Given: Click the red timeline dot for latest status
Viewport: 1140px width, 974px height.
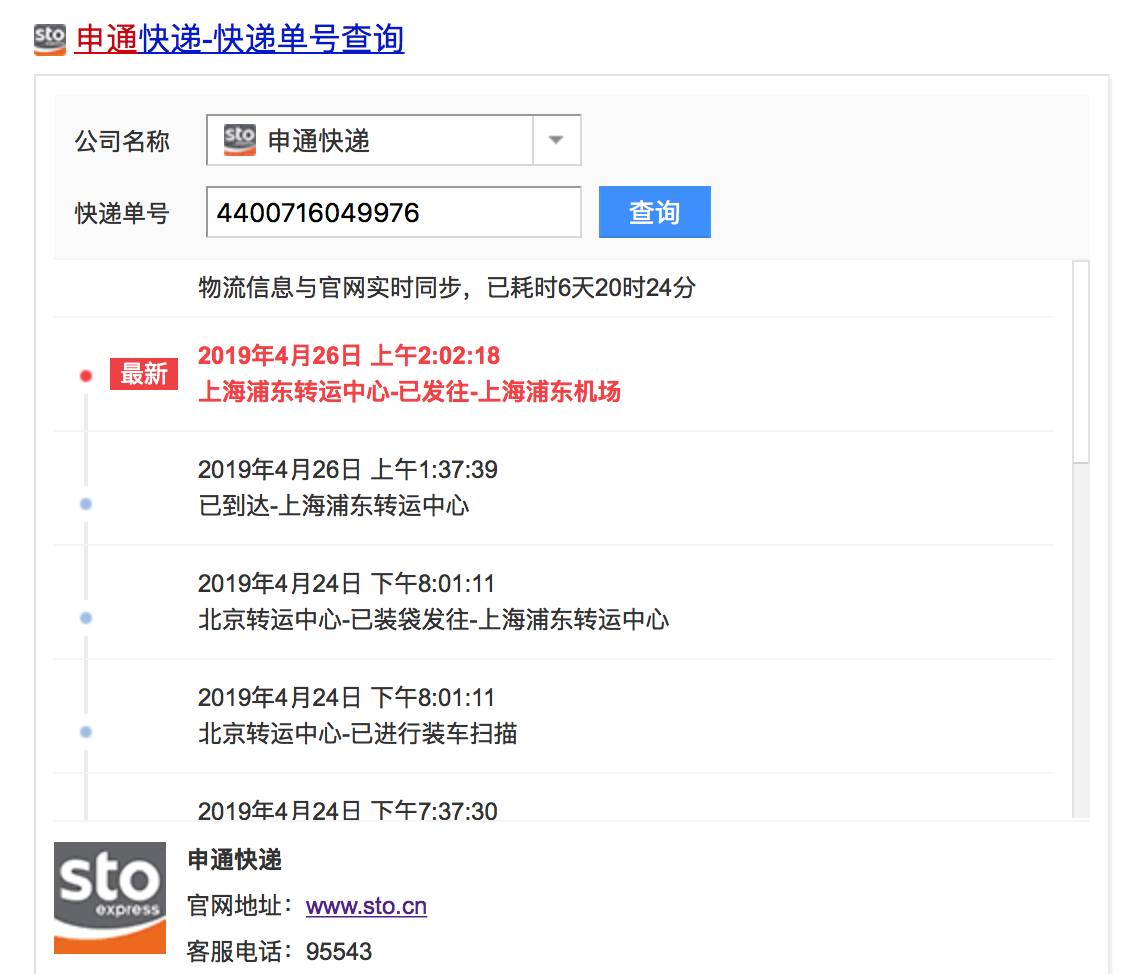Looking at the screenshot, I should pos(86,376).
